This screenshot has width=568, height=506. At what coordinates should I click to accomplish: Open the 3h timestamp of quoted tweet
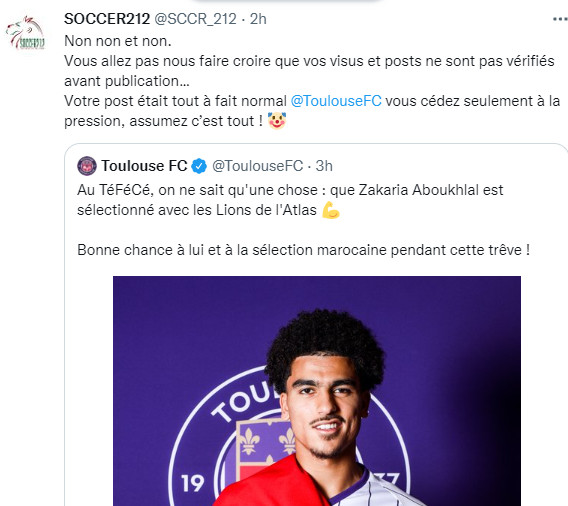point(324,166)
